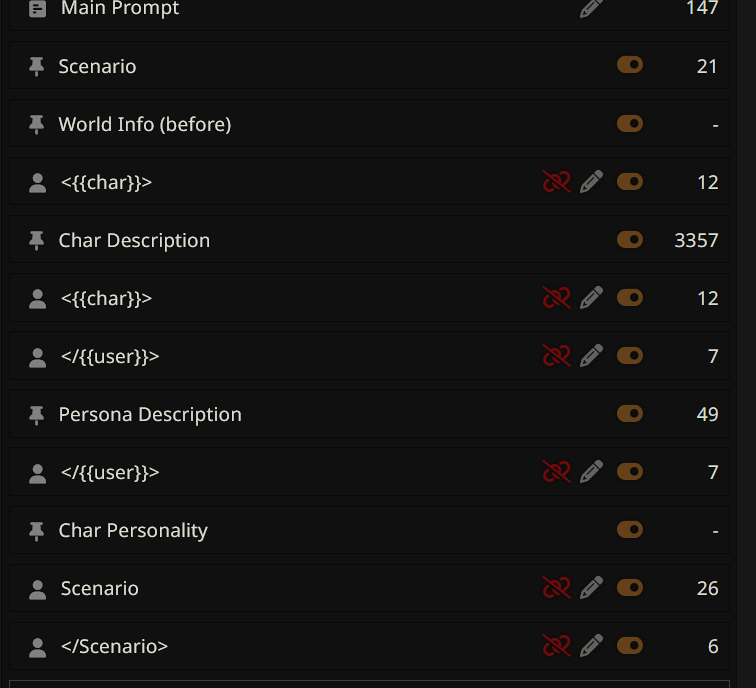Click unlink icon on </{{user}}> row above Persona Description
756x688 pixels.
pos(557,356)
